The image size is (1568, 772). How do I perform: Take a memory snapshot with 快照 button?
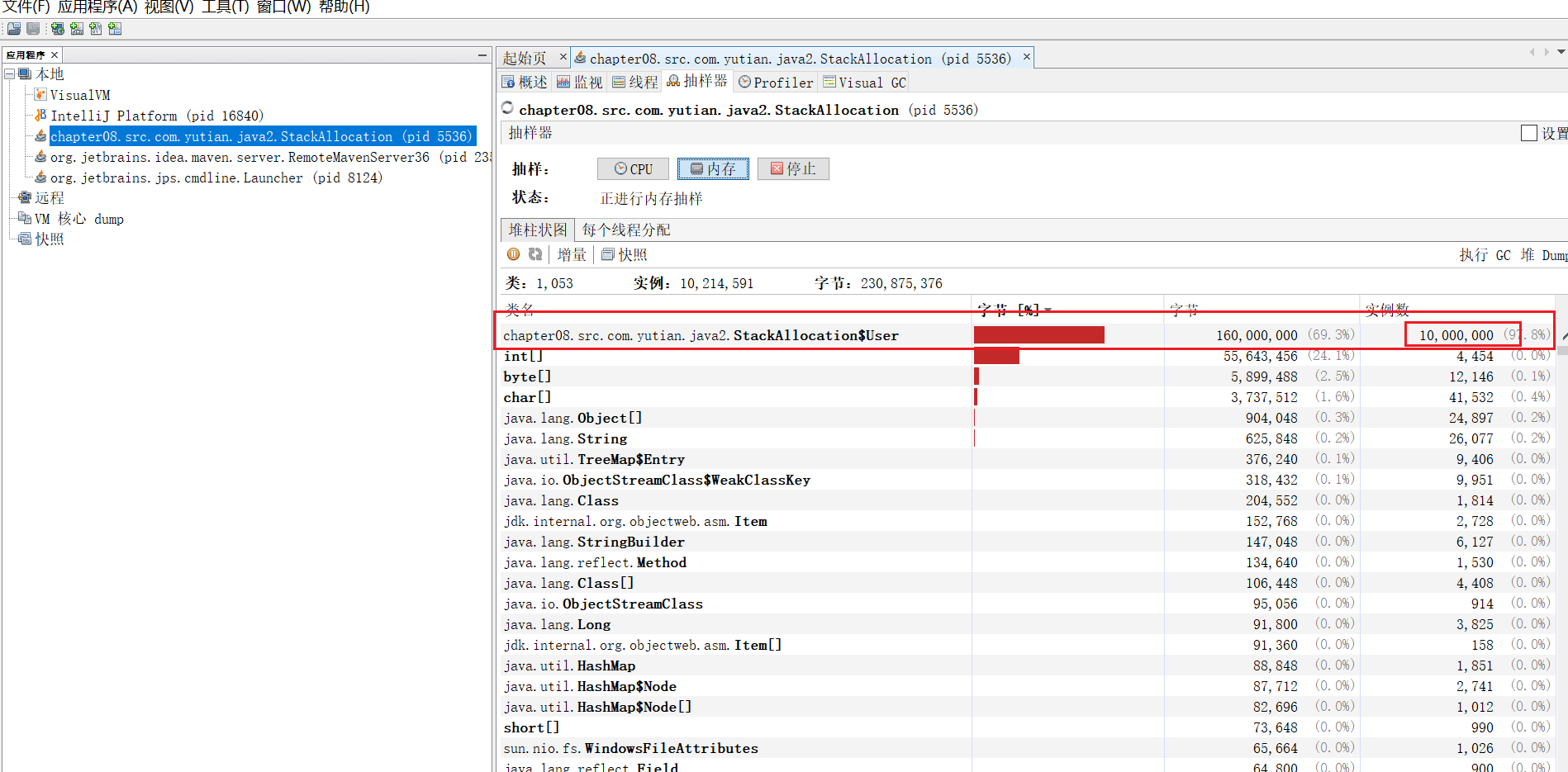coord(625,255)
